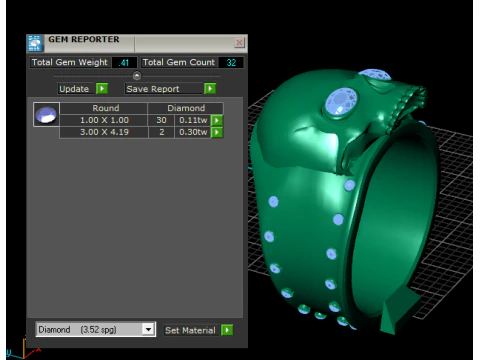
Task: Select the round gem thumbnail
Action: pyautogui.click(x=46, y=114)
